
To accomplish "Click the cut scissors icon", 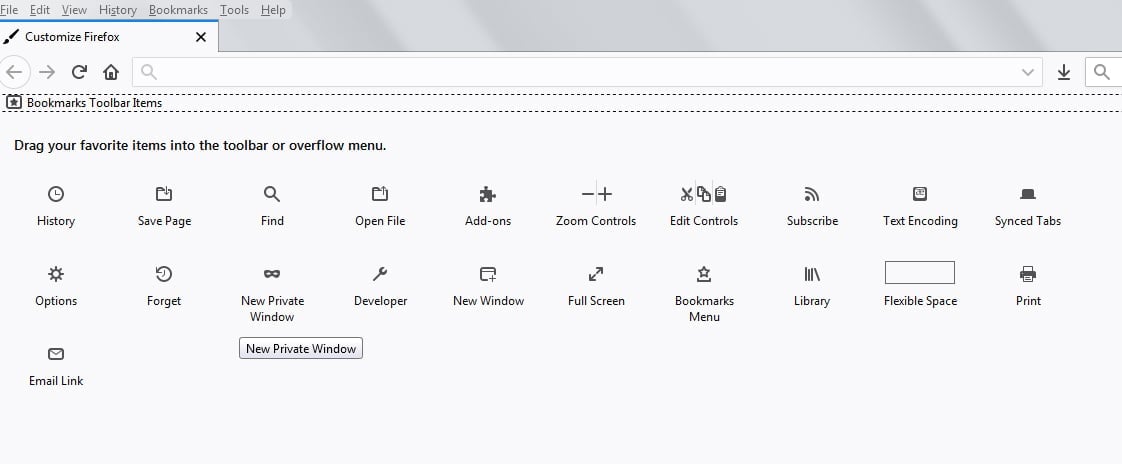I will click(687, 194).
